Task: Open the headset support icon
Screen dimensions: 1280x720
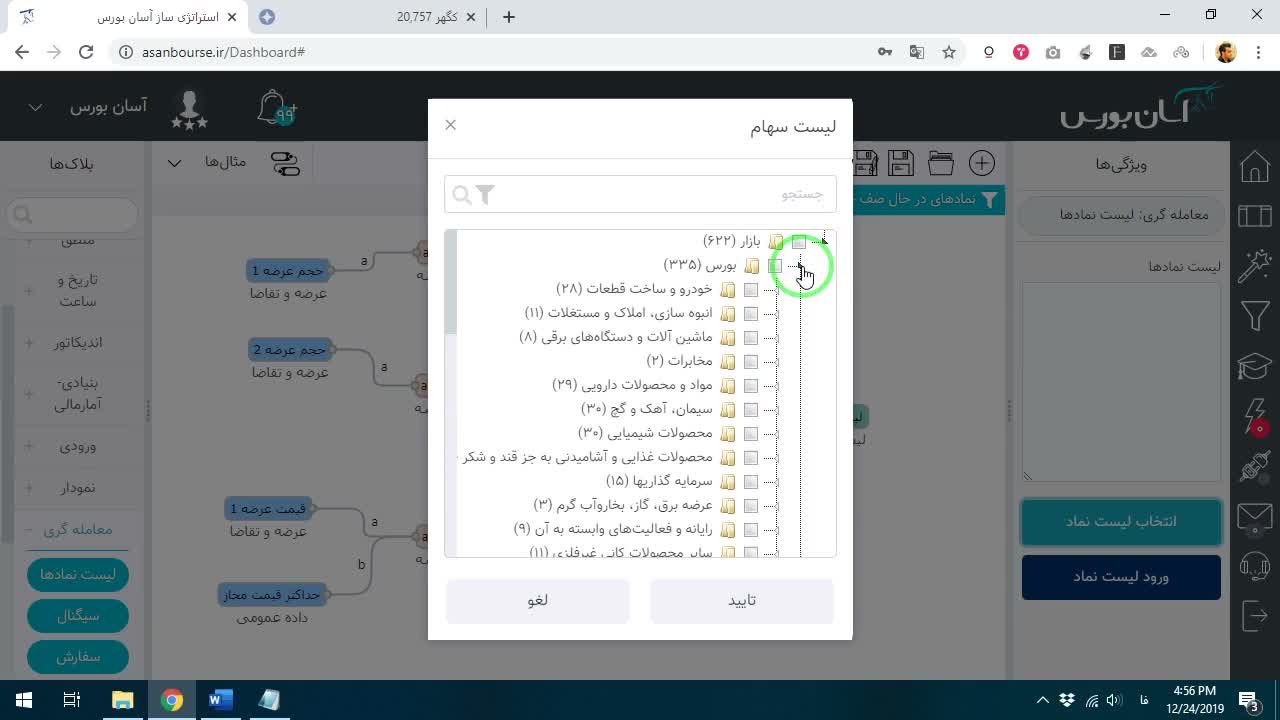Action: [1255, 566]
